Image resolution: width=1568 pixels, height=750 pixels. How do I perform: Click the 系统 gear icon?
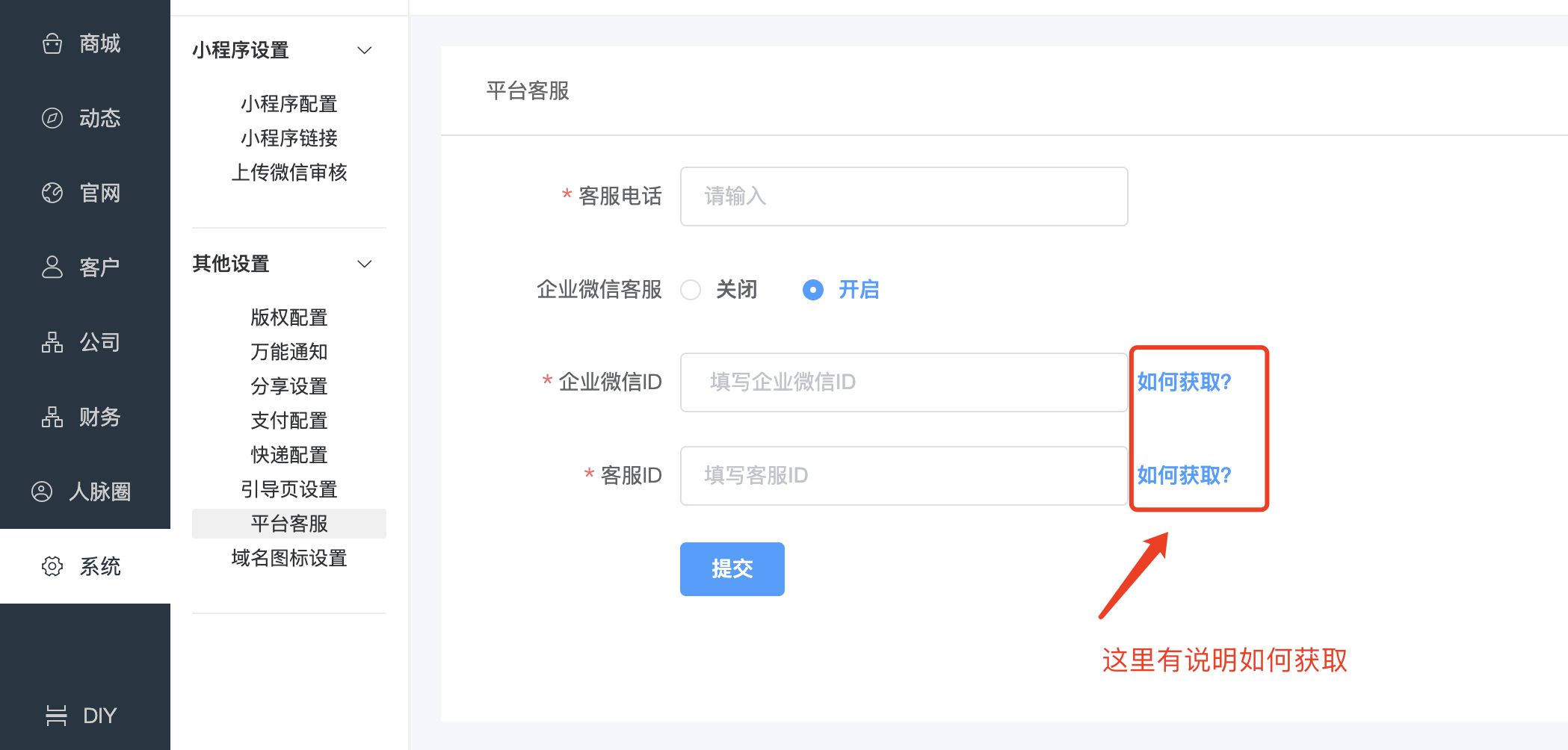[52, 566]
